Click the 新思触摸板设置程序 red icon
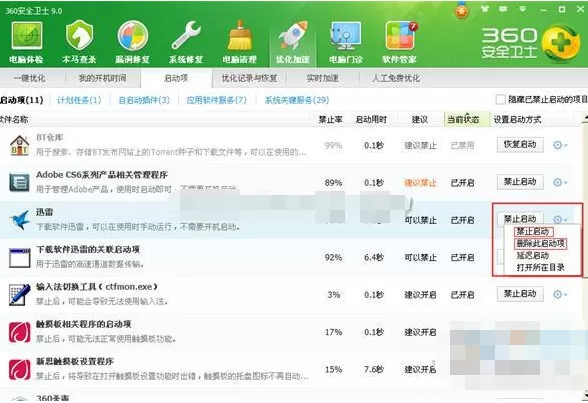 (20, 369)
